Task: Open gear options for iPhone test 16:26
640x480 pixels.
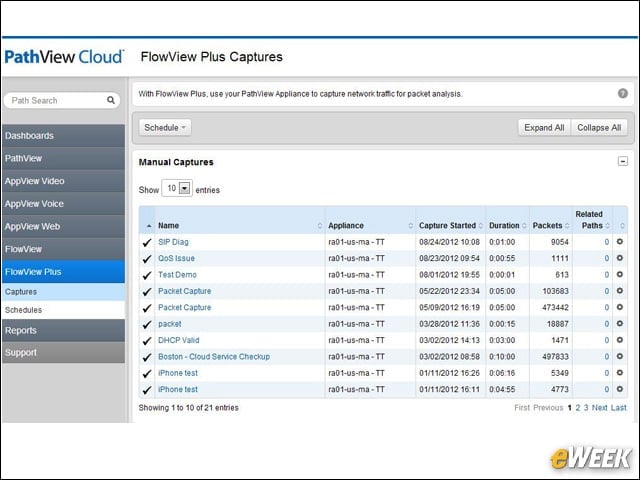Action: (620, 373)
